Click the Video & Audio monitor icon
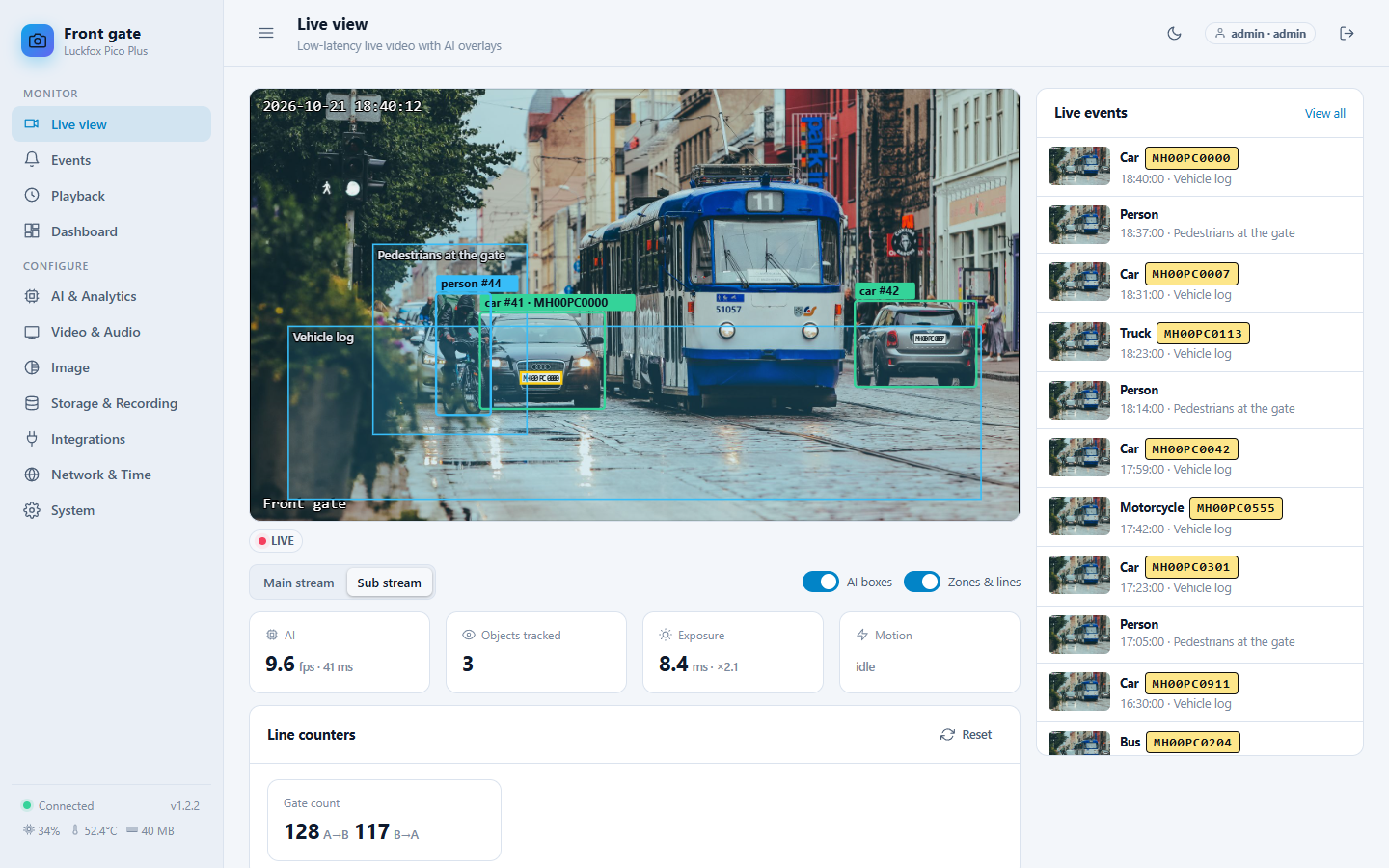Screen dimensions: 1389x868 (32, 332)
